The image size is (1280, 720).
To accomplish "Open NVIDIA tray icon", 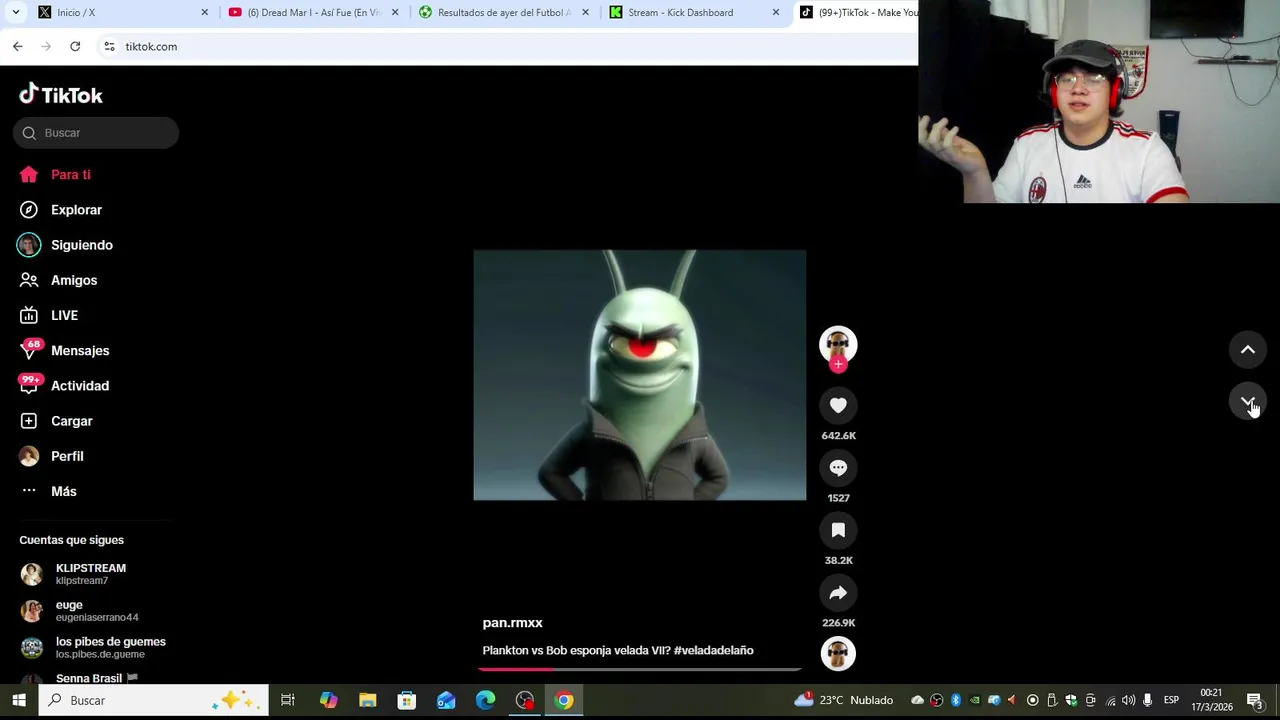I will 975,700.
